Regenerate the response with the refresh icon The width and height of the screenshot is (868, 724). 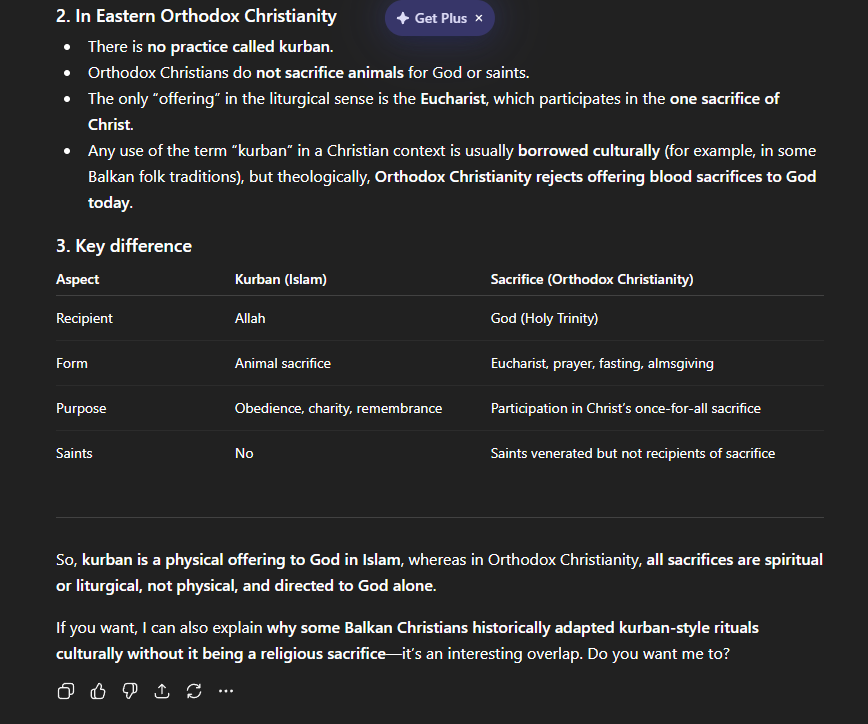194,691
